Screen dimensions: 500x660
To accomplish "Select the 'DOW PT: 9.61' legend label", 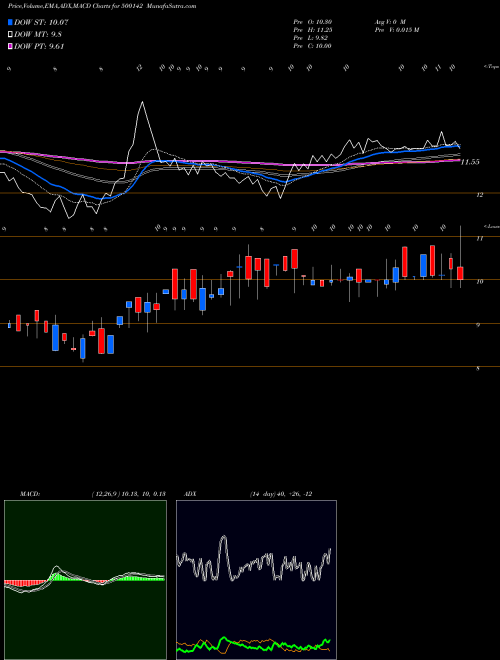I will 39,47.
